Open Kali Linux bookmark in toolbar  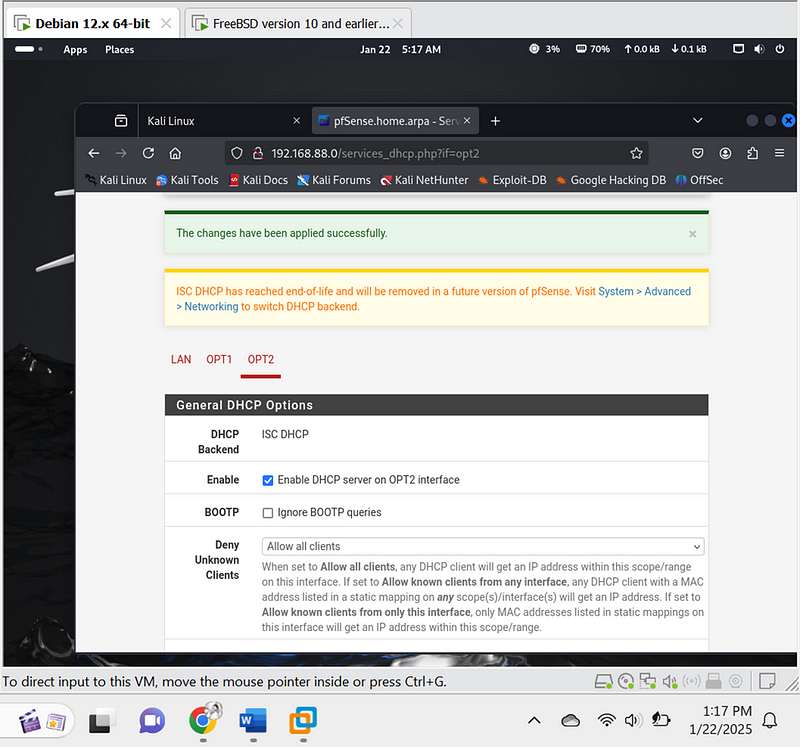click(x=116, y=180)
